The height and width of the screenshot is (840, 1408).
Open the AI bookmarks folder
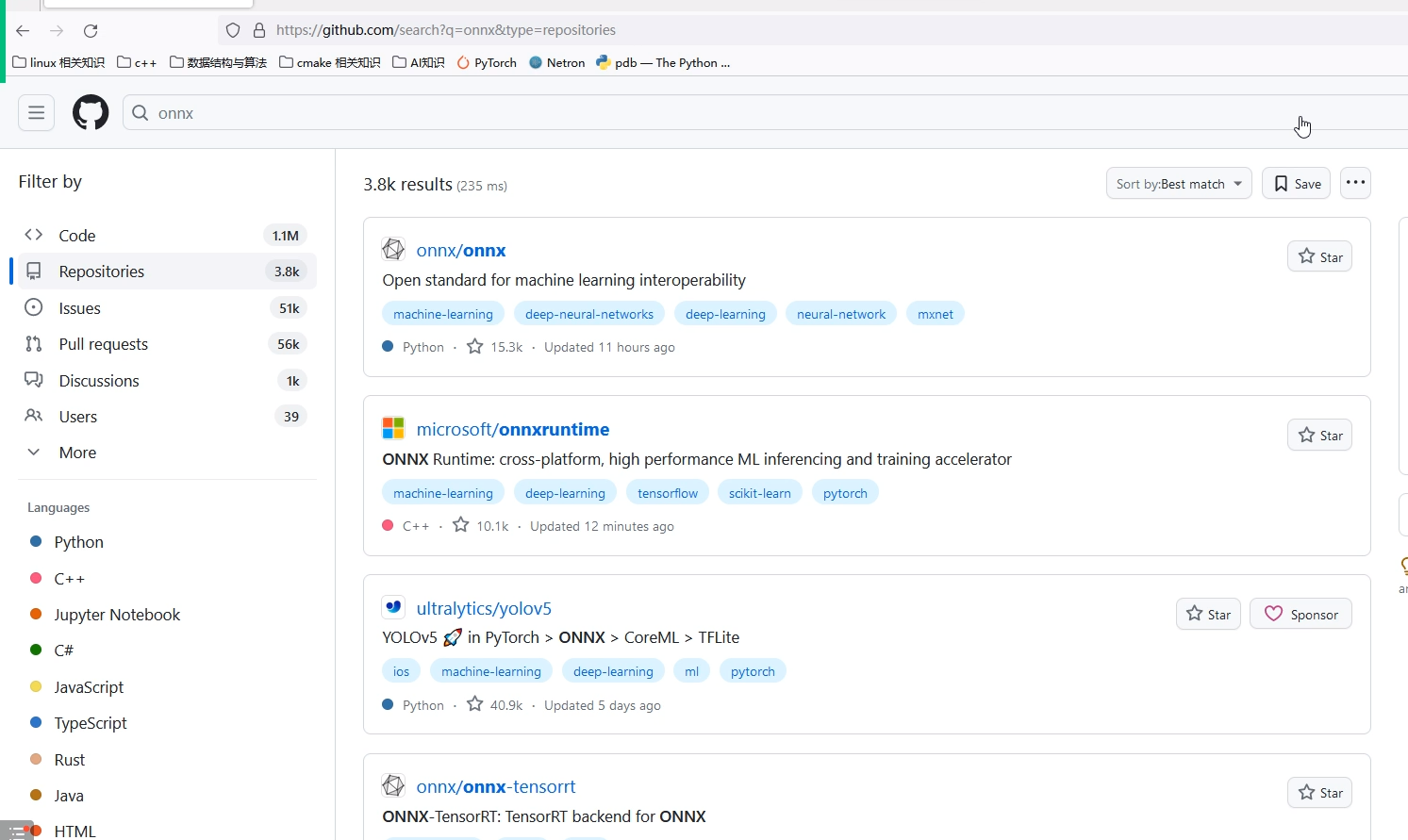(419, 63)
